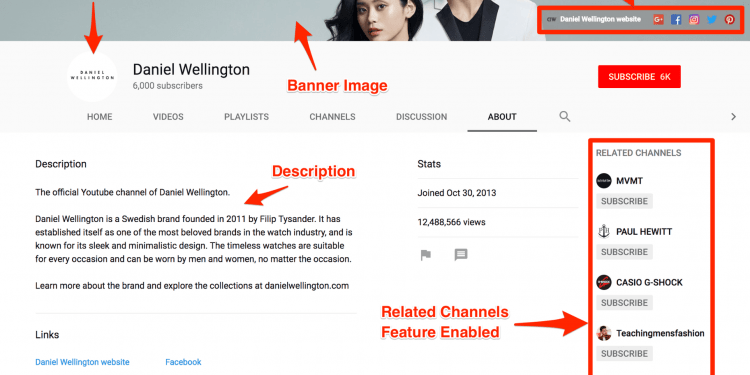The width and height of the screenshot is (750, 375).
Task: Open the Teachingmensfashion related channel name
Action: click(x=660, y=333)
